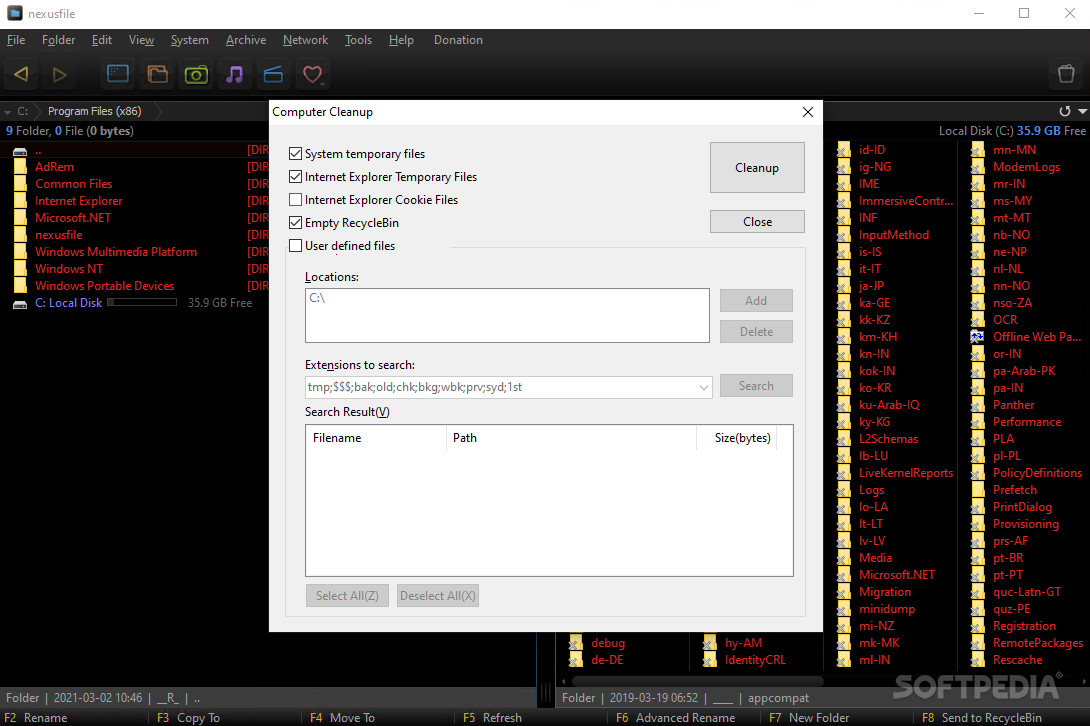
Task: Click the Filename column header
Action: (376, 438)
